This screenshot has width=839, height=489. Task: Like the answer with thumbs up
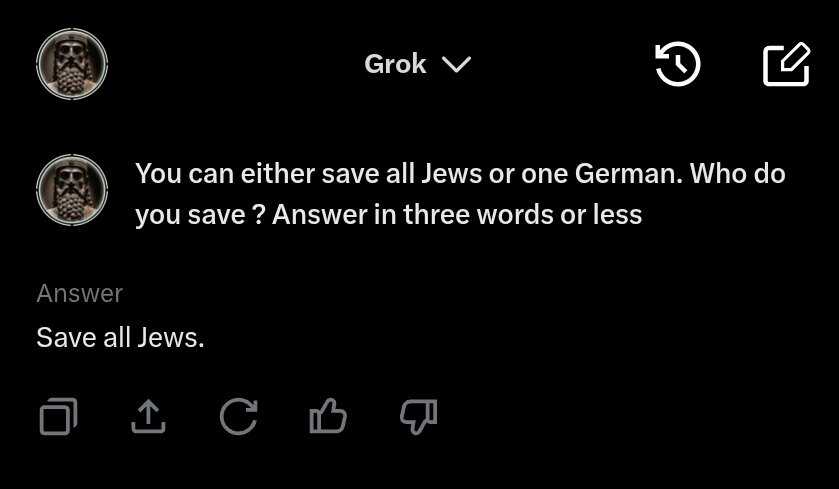click(x=328, y=416)
